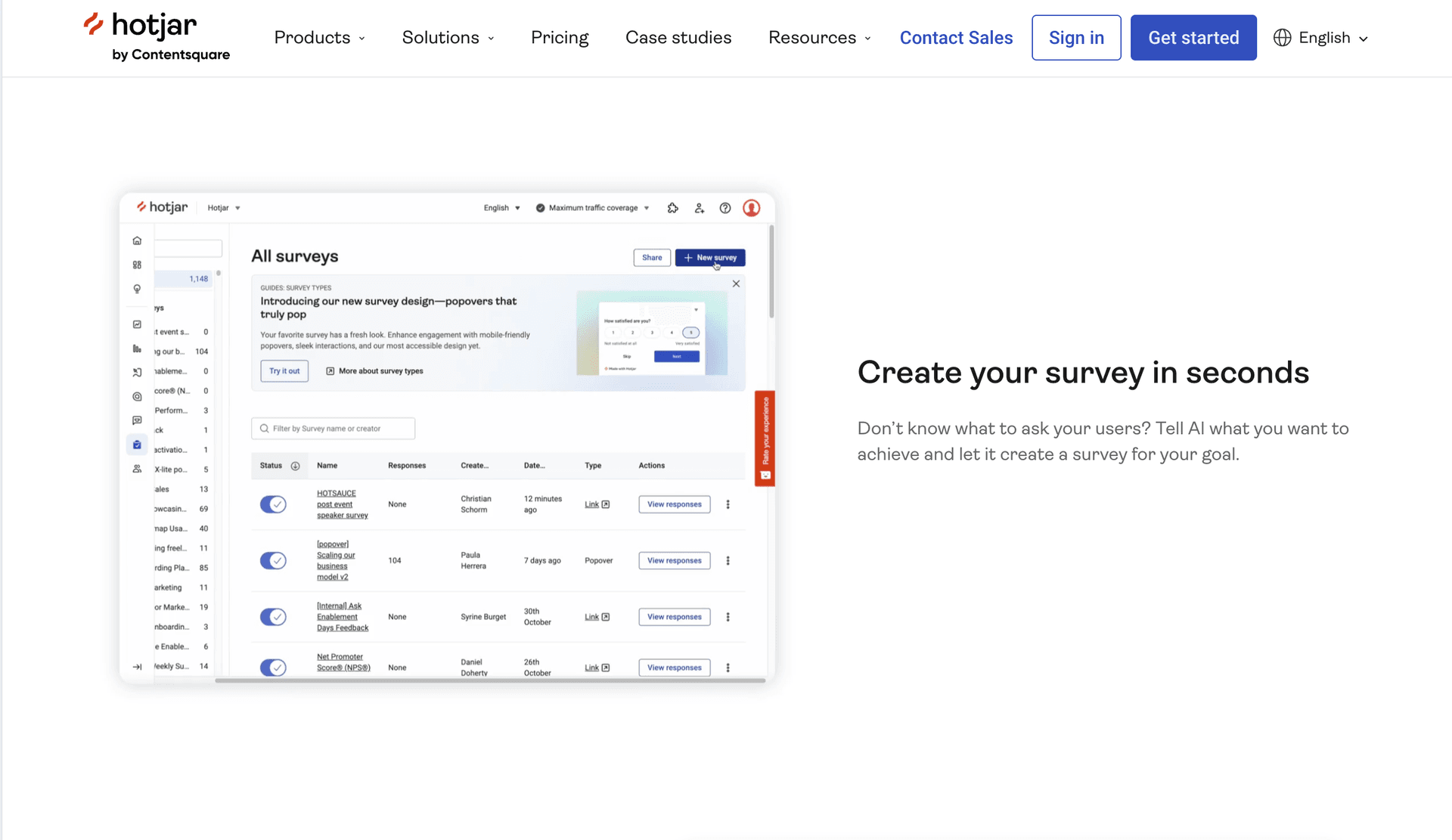The height and width of the screenshot is (840, 1452).
Task: Click the Sign in button
Action: [x=1076, y=38]
